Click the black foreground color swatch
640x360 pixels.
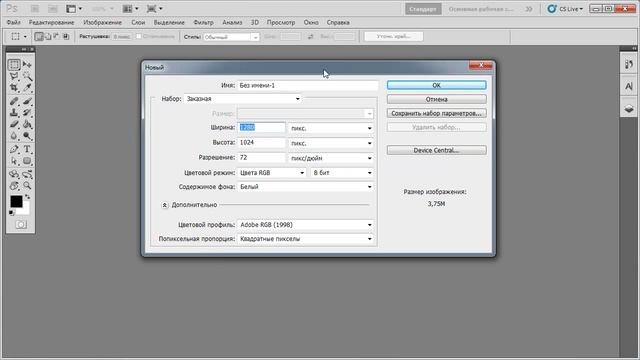[x=16, y=201]
